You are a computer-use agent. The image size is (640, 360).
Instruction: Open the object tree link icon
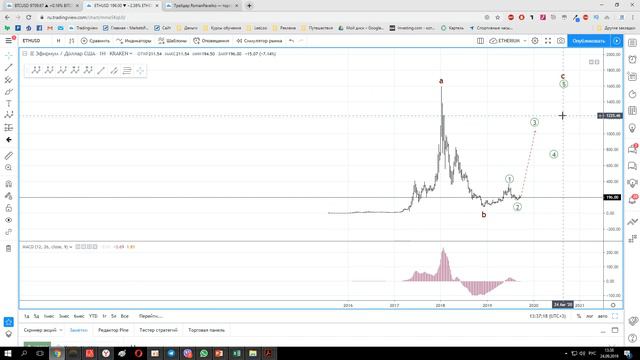pos(9,232)
